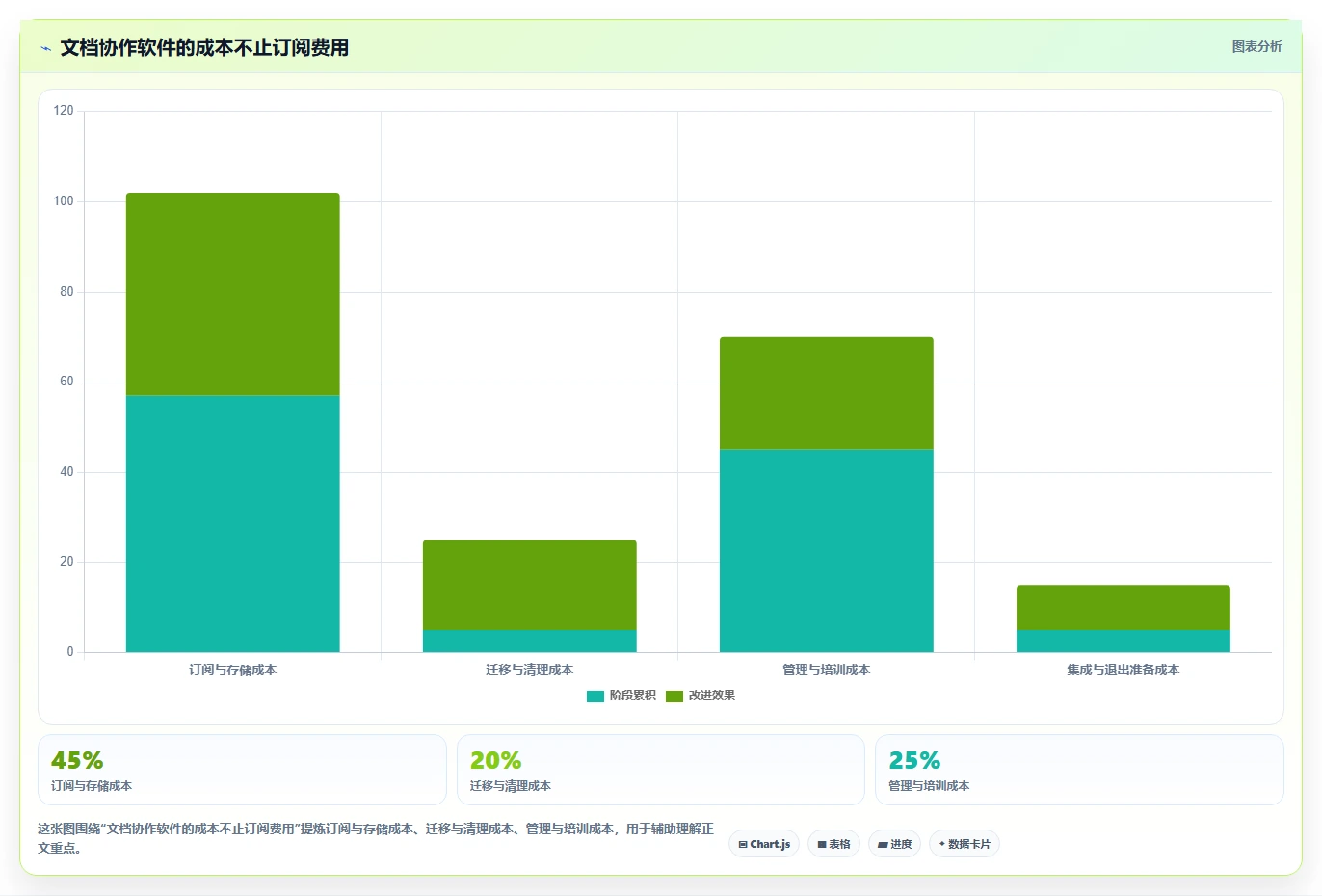Click the x-axis label 集成与退出准备成本

pyautogui.click(x=1124, y=670)
